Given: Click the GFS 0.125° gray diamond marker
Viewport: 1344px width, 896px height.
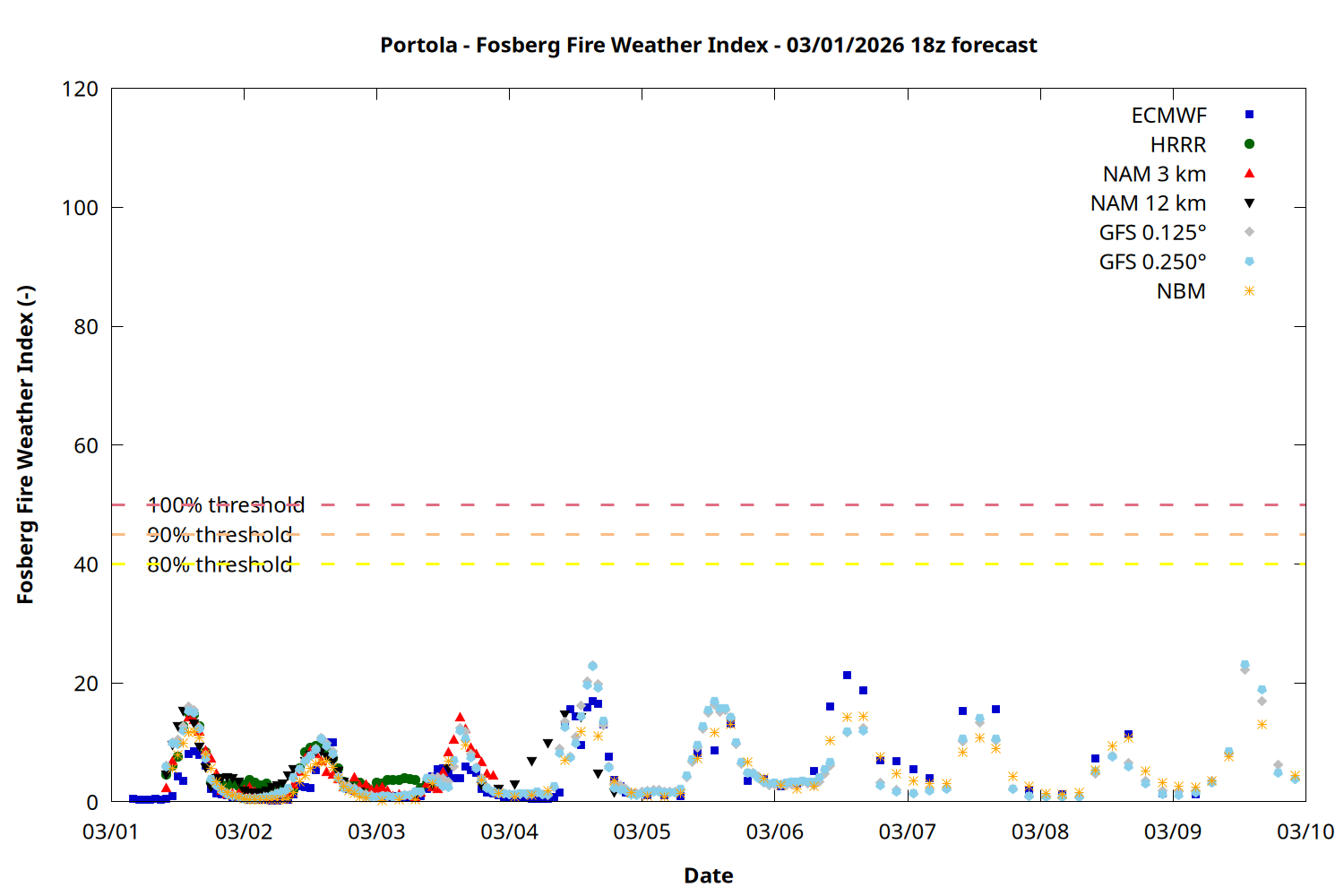Looking at the screenshot, I should coord(1249,232).
